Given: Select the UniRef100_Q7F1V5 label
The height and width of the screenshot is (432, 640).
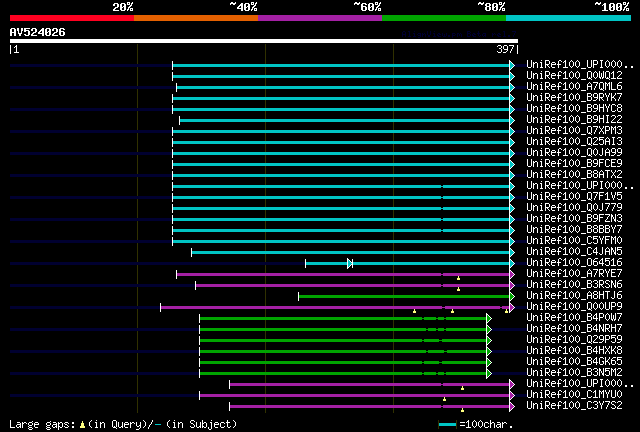Looking at the screenshot, I should 574,196.
